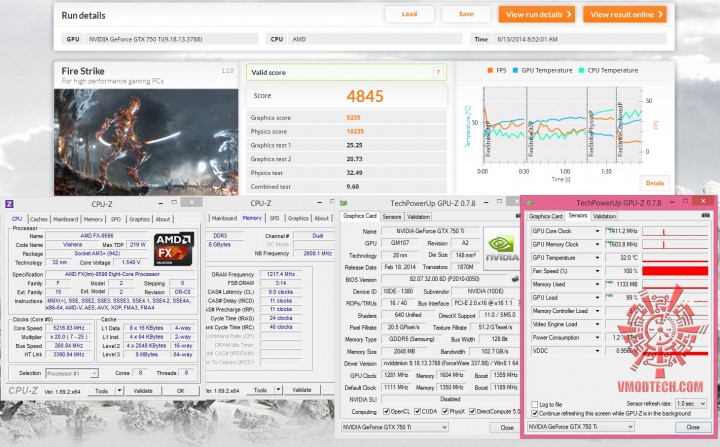This screenshot has width=720, height=447.
Task: Click Tools button in CPU-Z CPU window
Action: coord(101,390)
